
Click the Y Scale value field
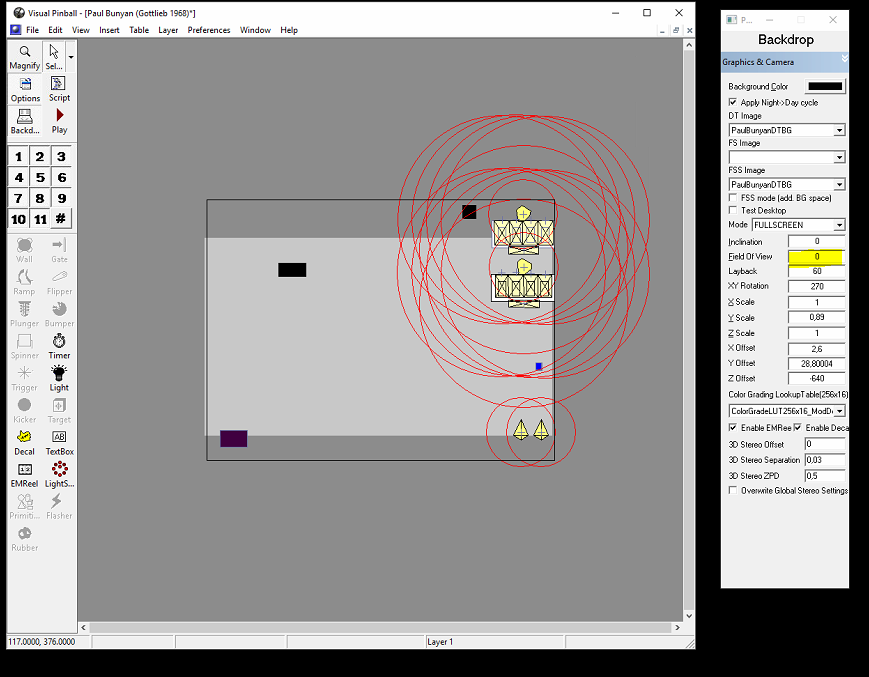pos(816,317)
